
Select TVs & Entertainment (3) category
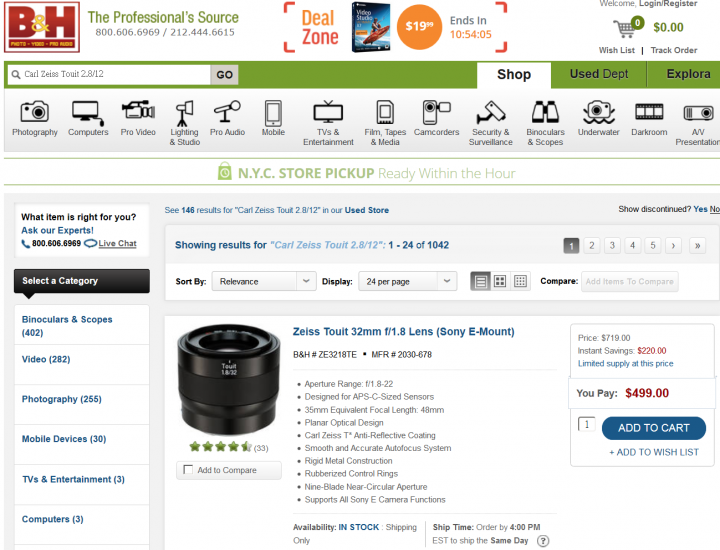pyautogui.click(x=73, y=479)
